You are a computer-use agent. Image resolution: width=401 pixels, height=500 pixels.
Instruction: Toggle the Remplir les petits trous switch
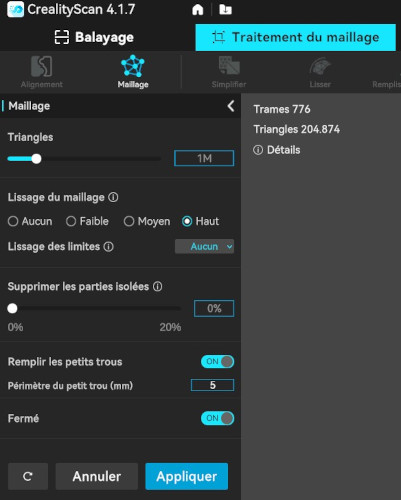(x=217, y=362)
